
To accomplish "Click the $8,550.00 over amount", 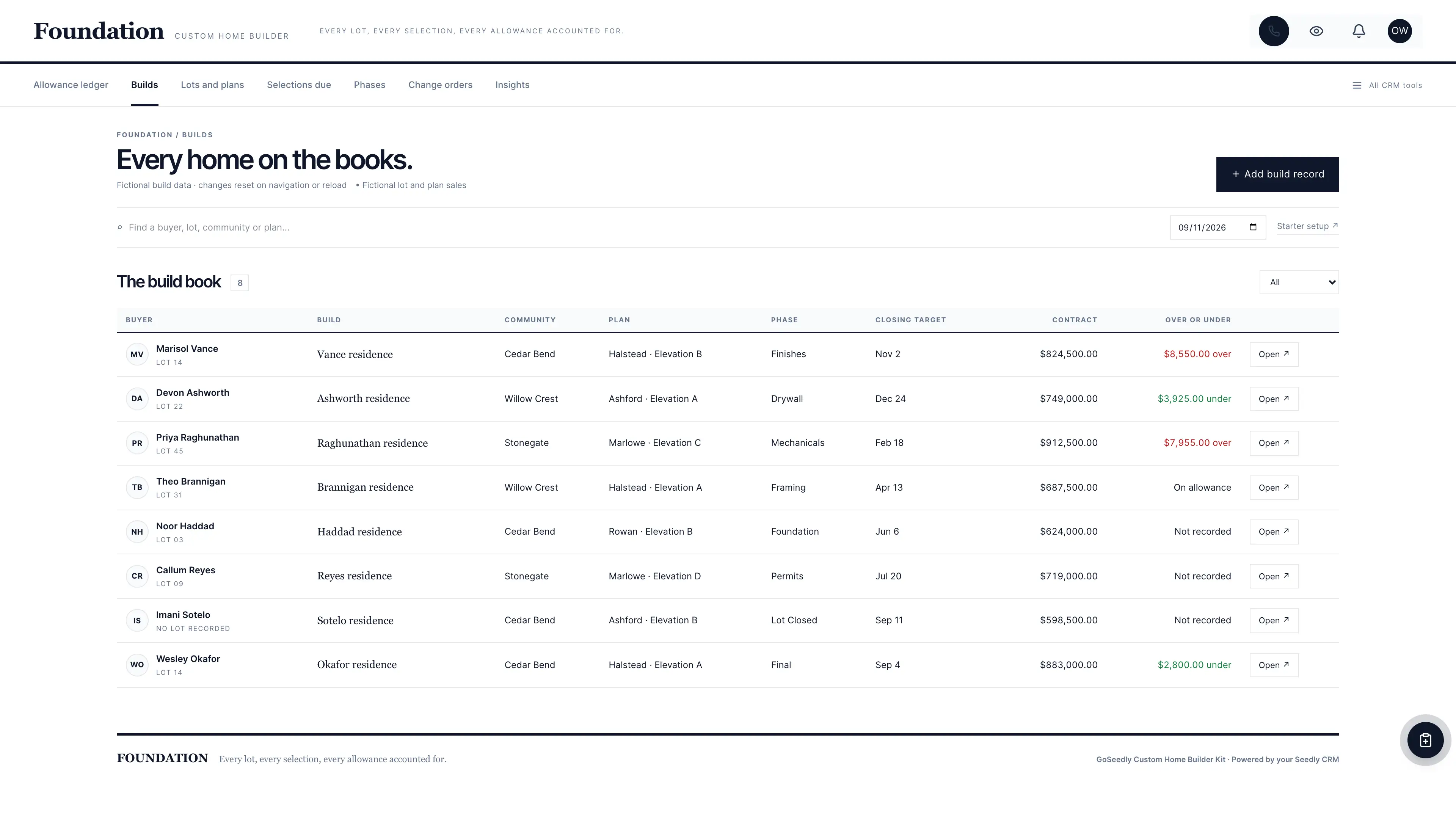I will pos(1197,355).
